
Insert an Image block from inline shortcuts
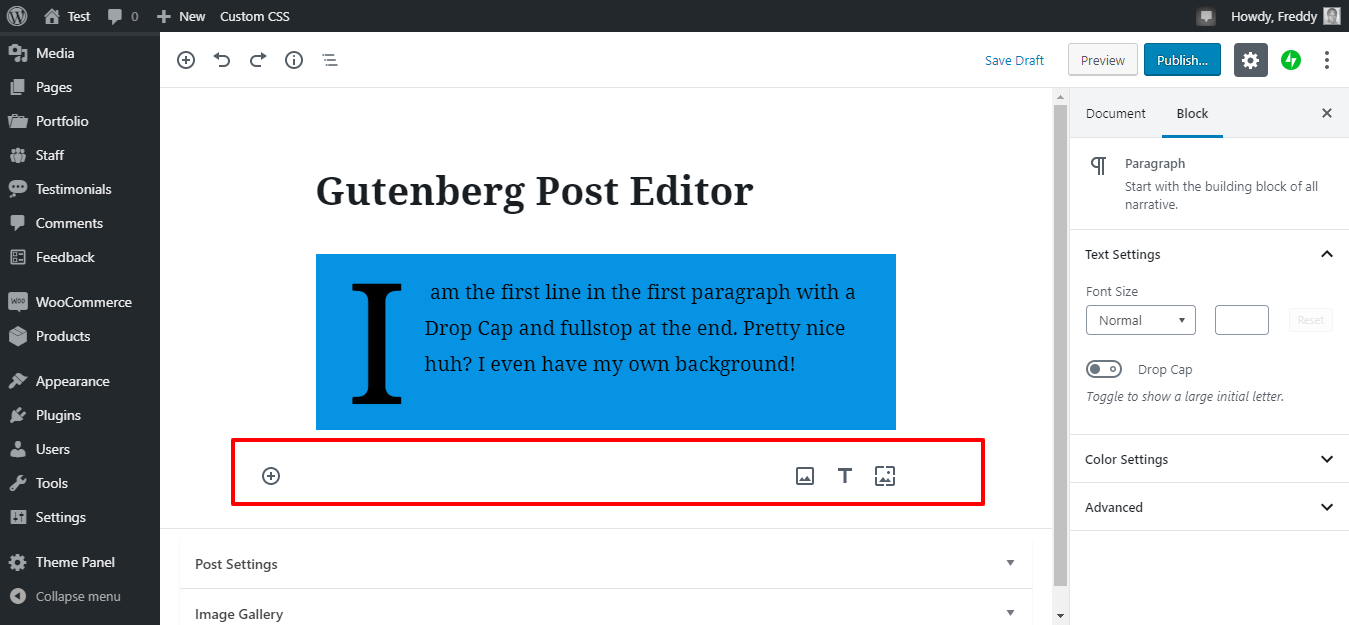pos(805,476)
